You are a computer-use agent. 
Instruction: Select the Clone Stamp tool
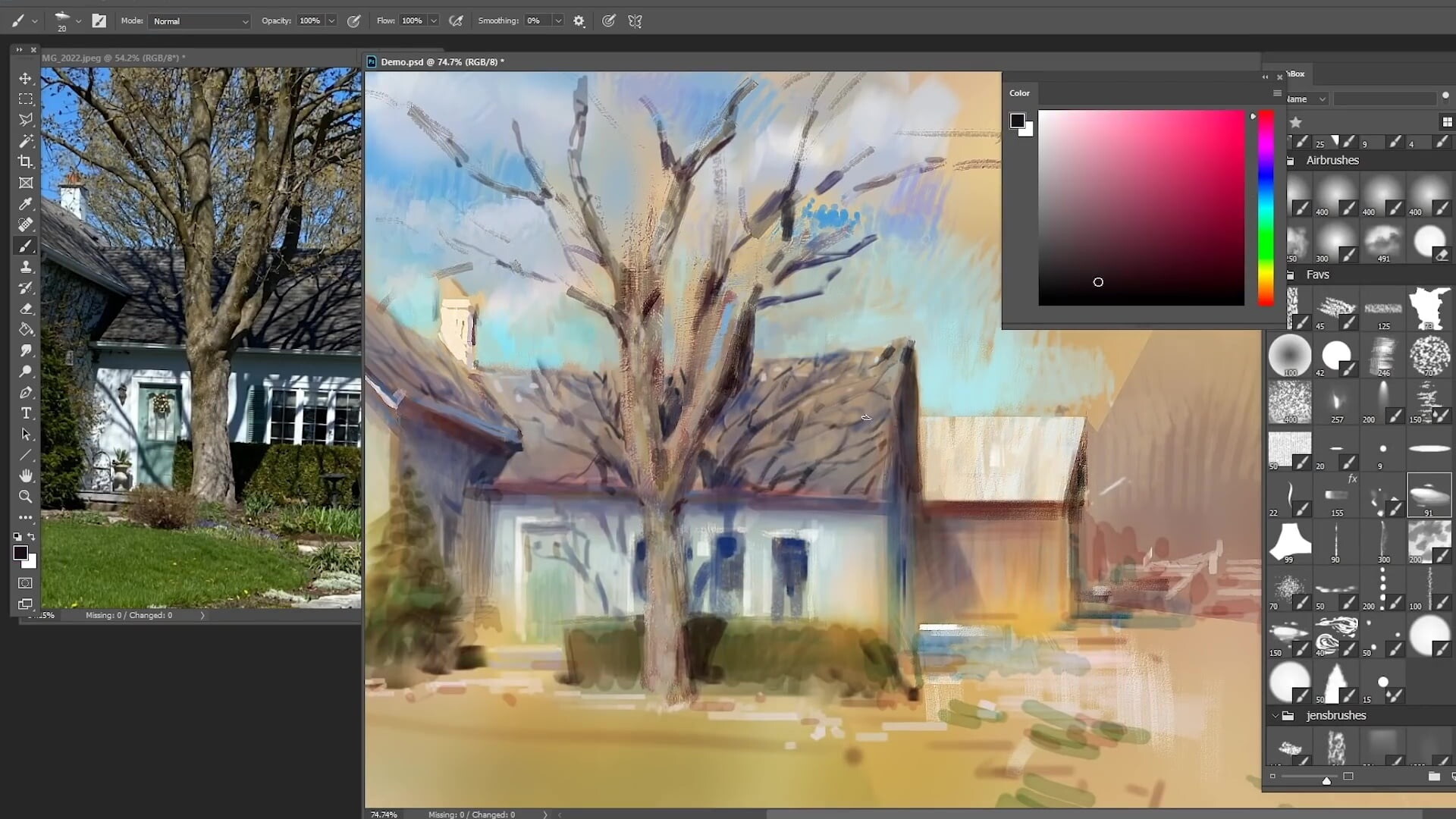tap(26, 267)
